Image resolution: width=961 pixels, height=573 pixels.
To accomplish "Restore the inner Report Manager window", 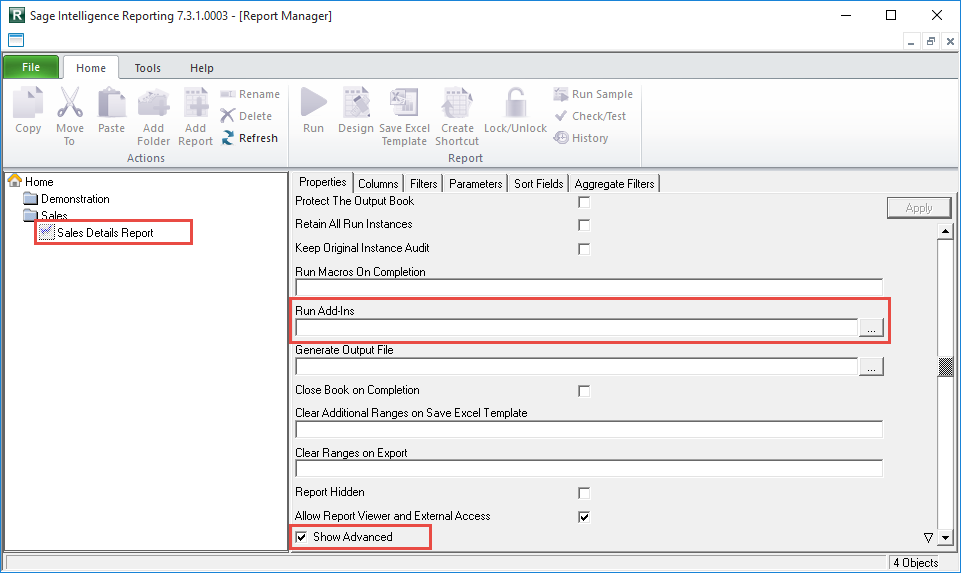I will 930,41.
